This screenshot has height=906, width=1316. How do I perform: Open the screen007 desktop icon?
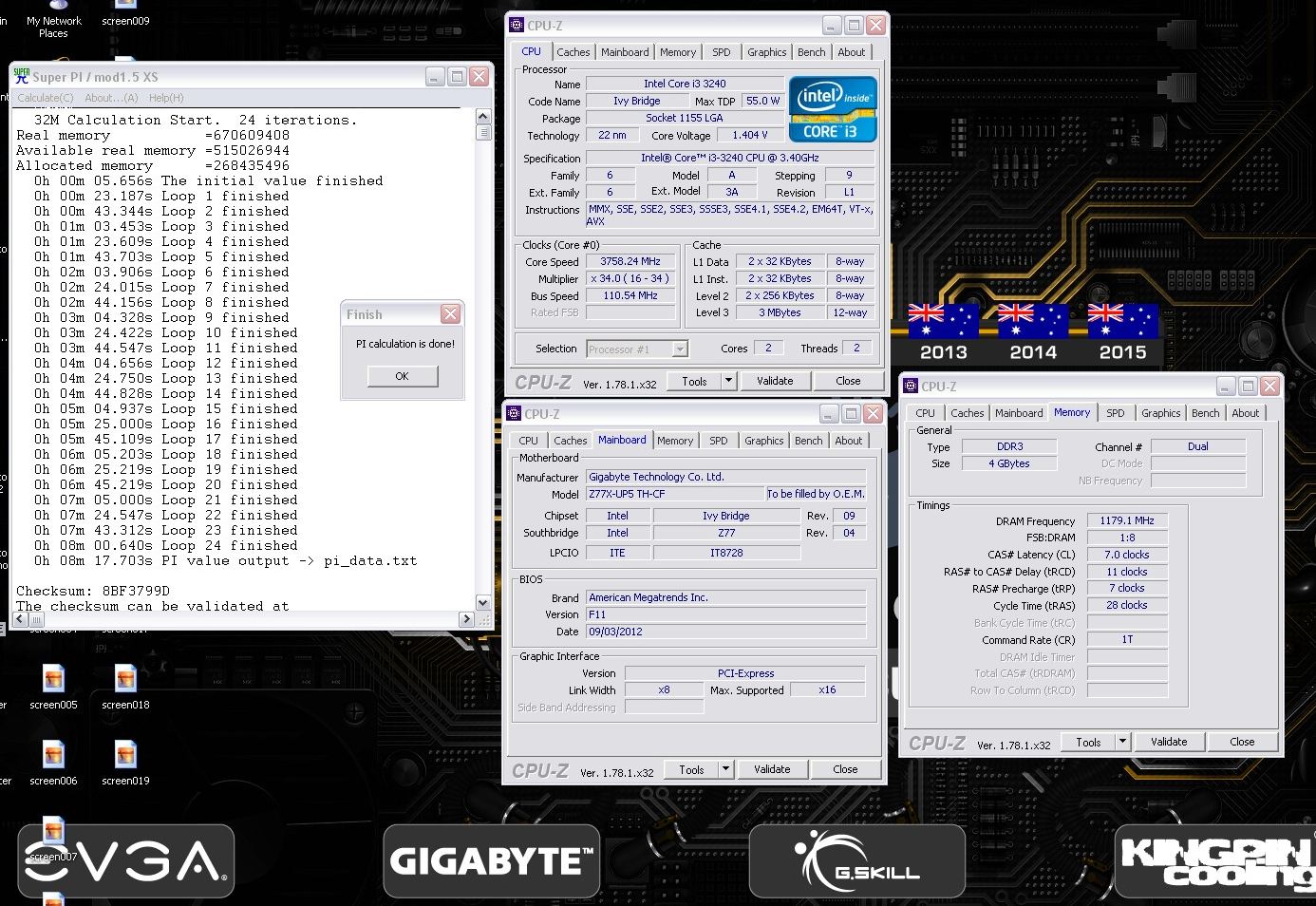click(53, 840)
